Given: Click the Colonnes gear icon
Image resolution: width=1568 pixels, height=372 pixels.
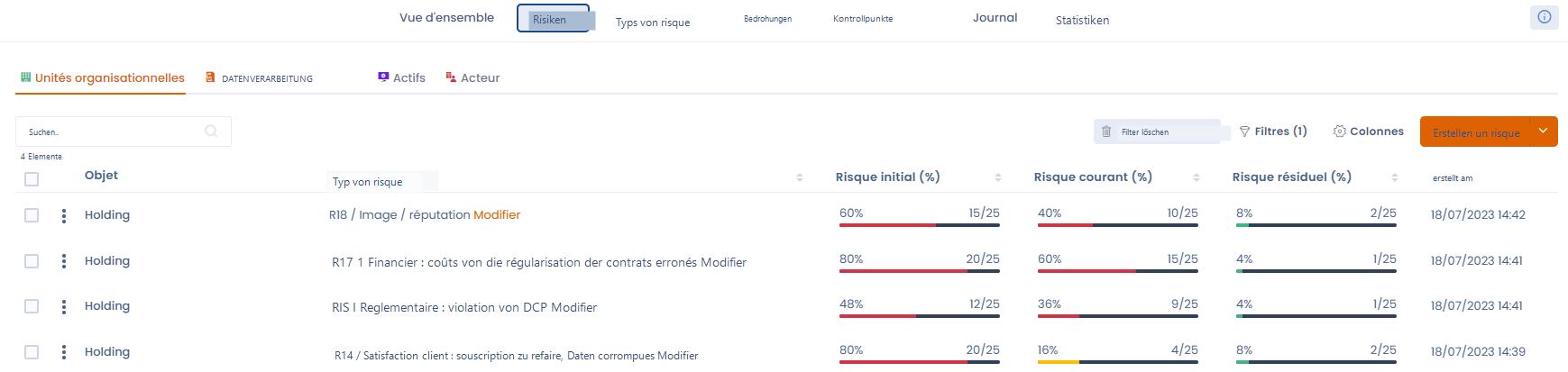Looking at the screenshot, I should click(x=1340, y=132).
